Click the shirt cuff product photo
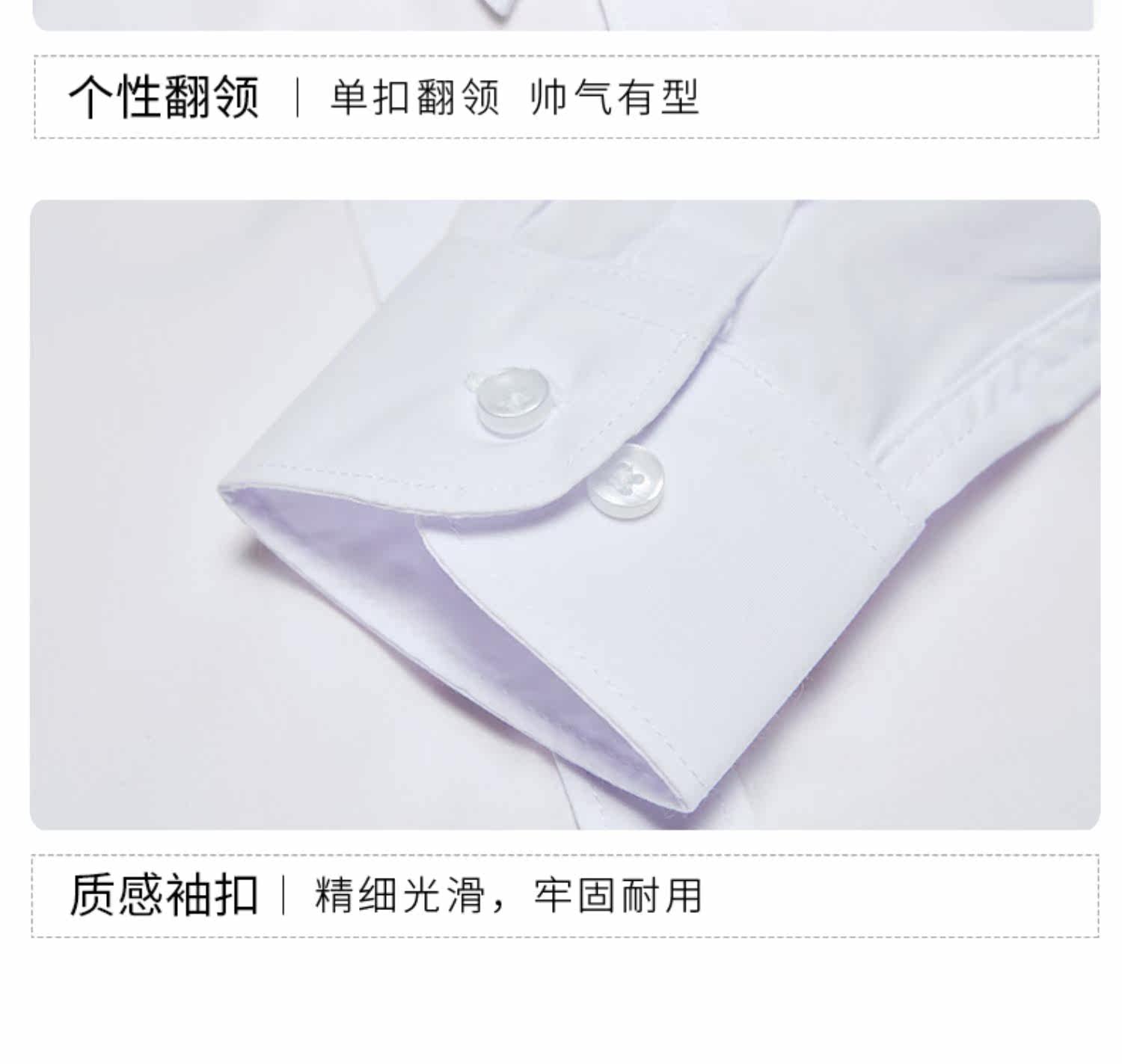 click(x=565, y=514)
